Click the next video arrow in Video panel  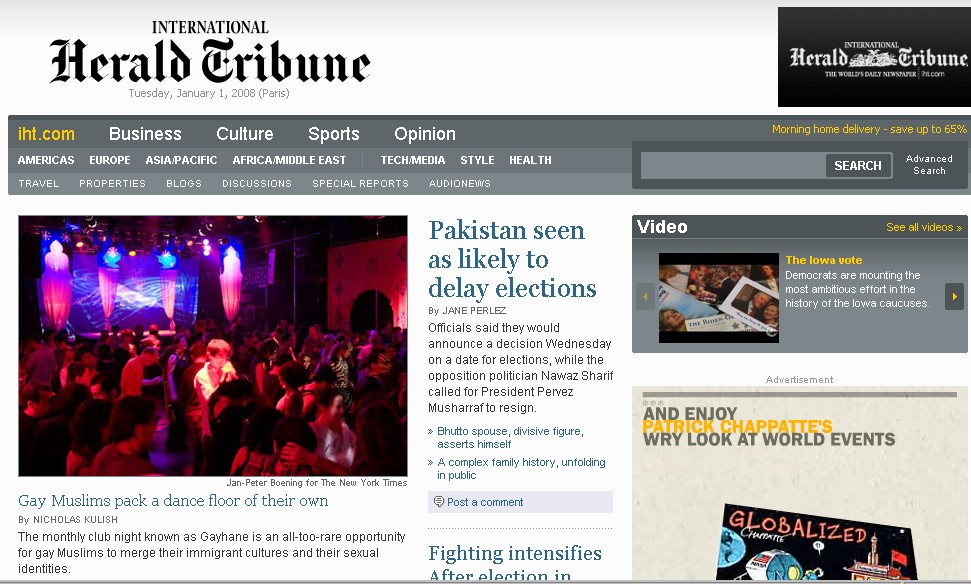[x=954, y=296]
